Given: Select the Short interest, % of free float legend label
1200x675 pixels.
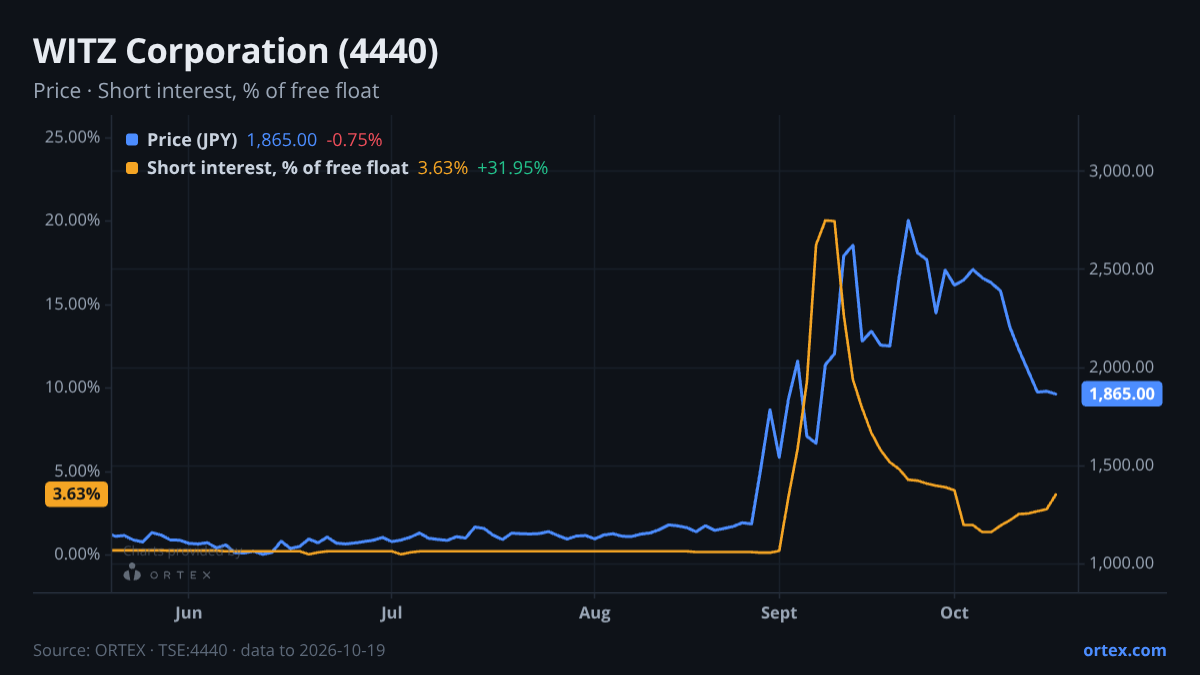Looking at the screenshot, I should (x=278, y=168).
